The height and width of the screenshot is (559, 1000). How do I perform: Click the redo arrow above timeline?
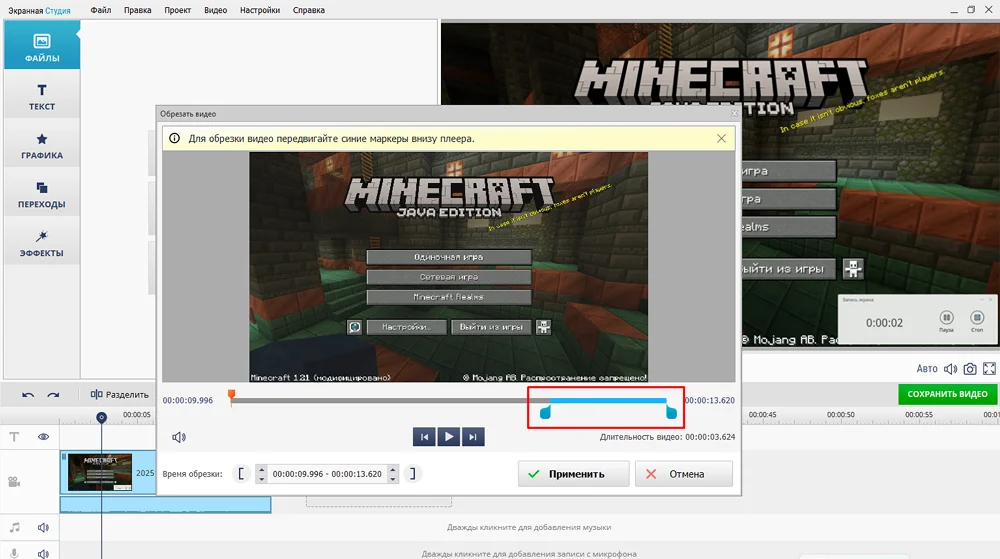(53, 395)
